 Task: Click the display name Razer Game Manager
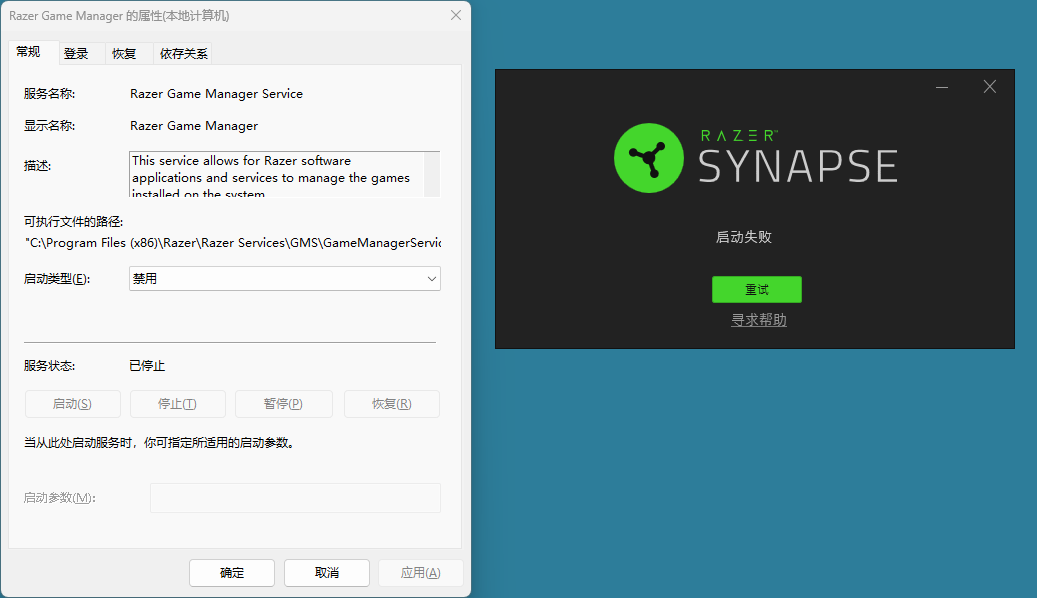tap(194, 126)
